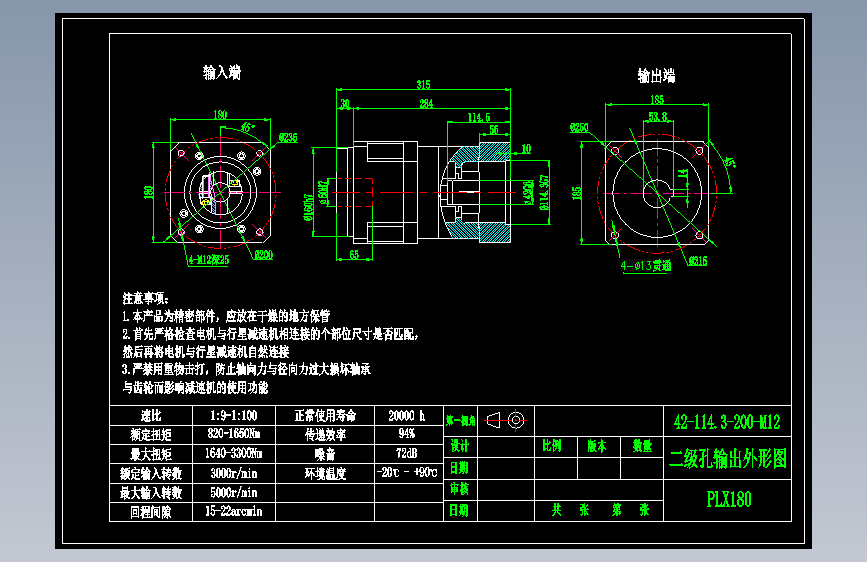The width and height of the screenshot is (867, 562).
Task: Click the 第一视角 title block label
Action: click(461, 421)
